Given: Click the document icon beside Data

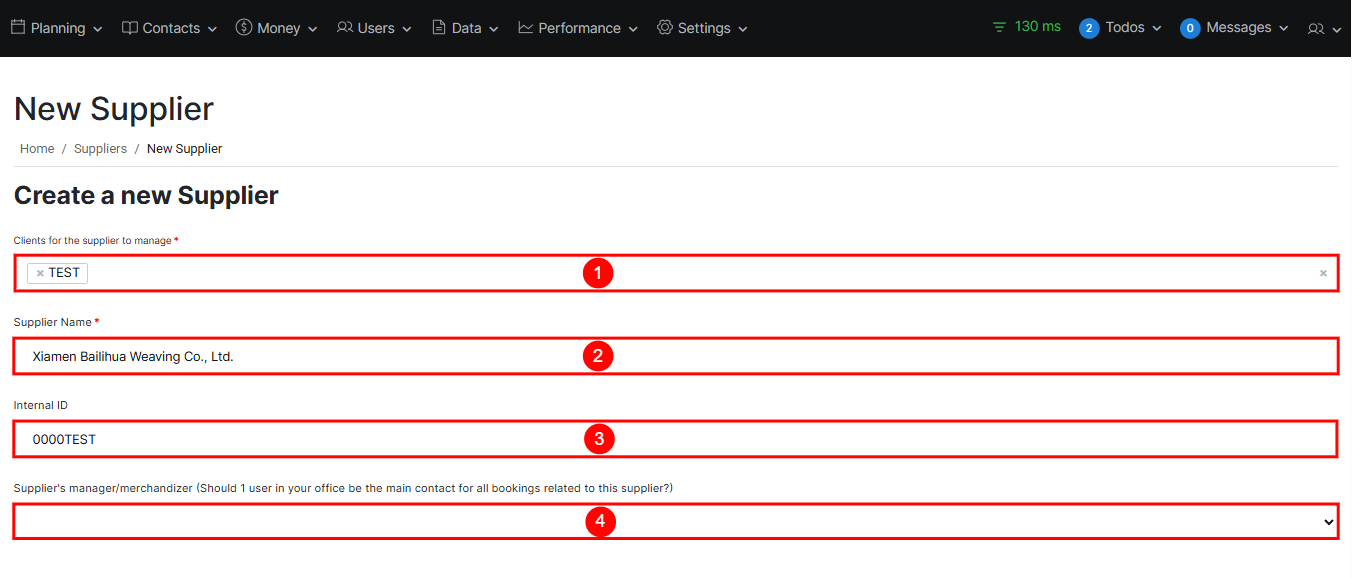Looking at the screenshot, I should 439,28.
